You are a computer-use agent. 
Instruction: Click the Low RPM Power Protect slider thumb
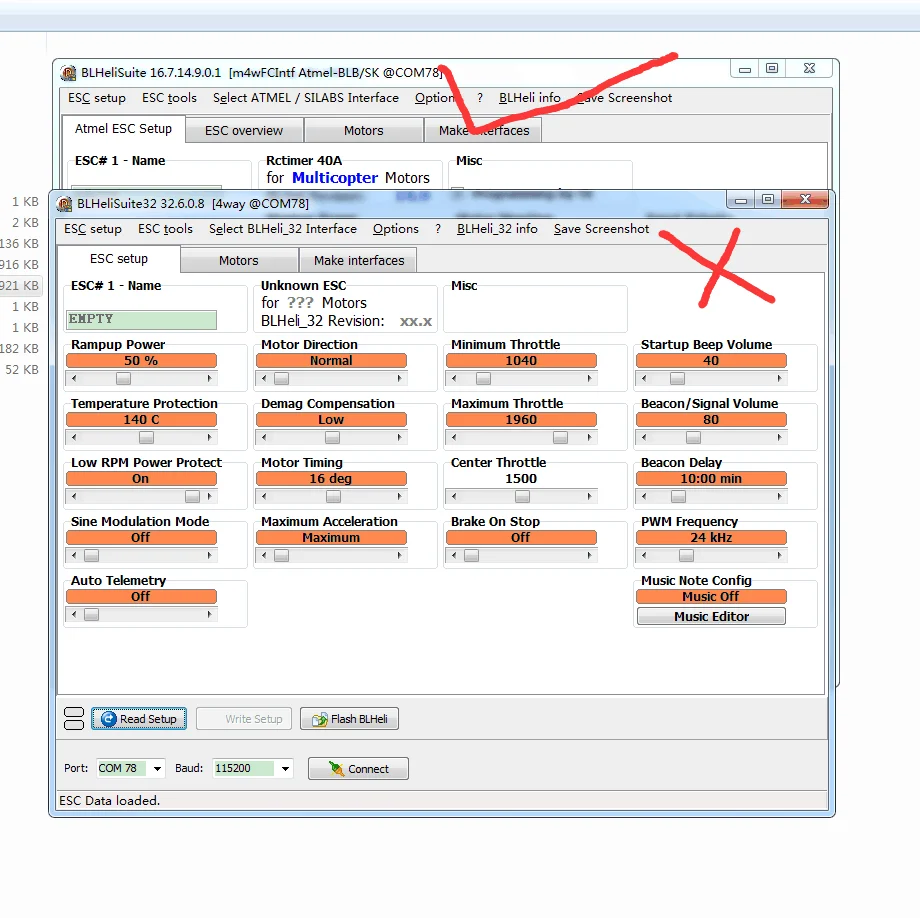[192, 497]
